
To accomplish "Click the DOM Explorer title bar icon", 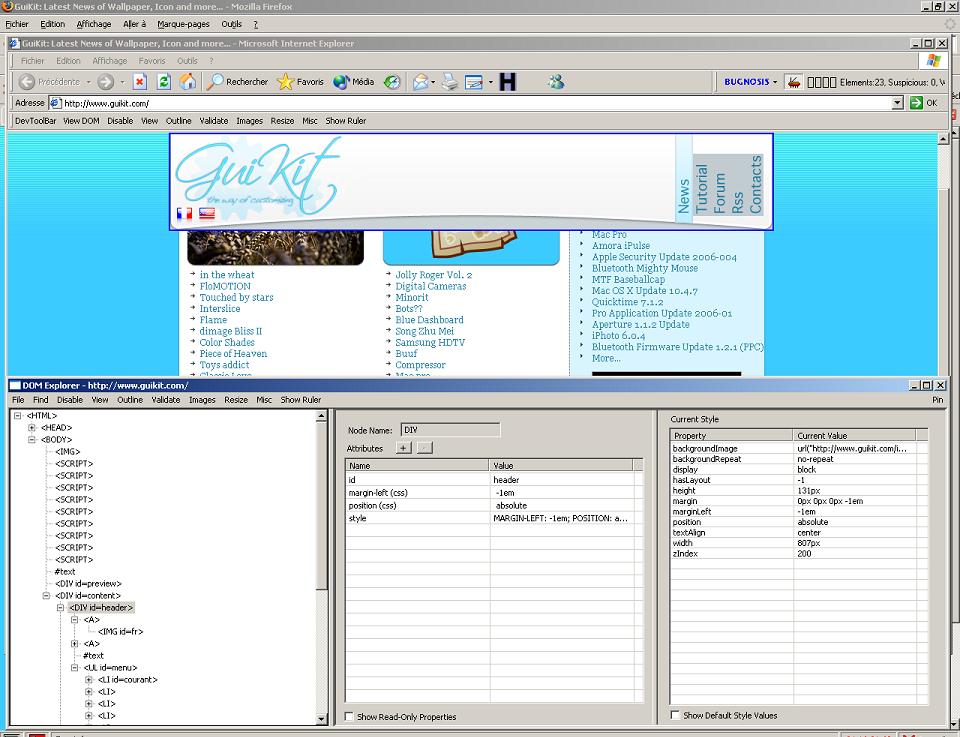I will [x=15, y=385].
